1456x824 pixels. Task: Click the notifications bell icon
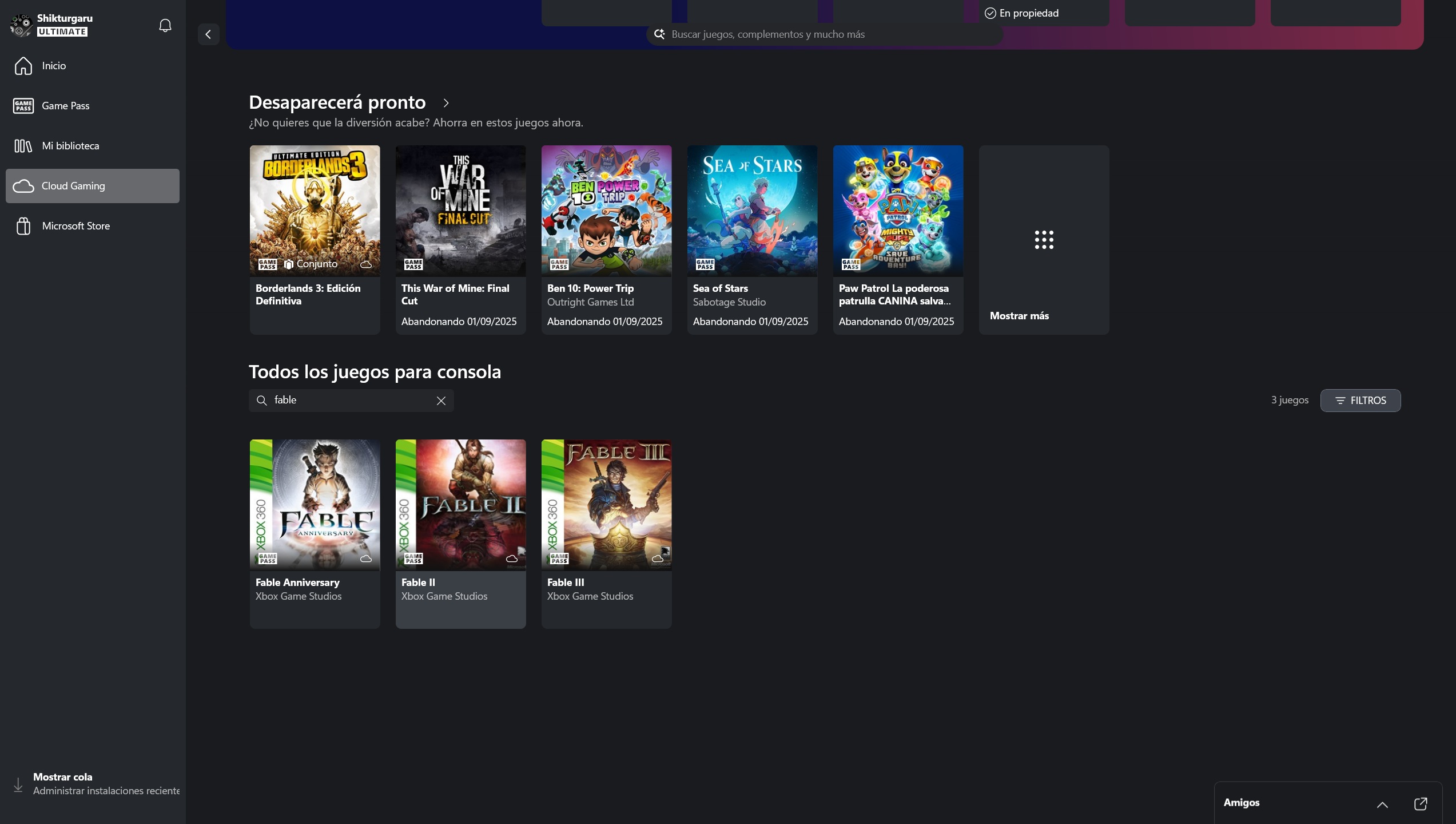pyautogui.click(x=165, y=25)
